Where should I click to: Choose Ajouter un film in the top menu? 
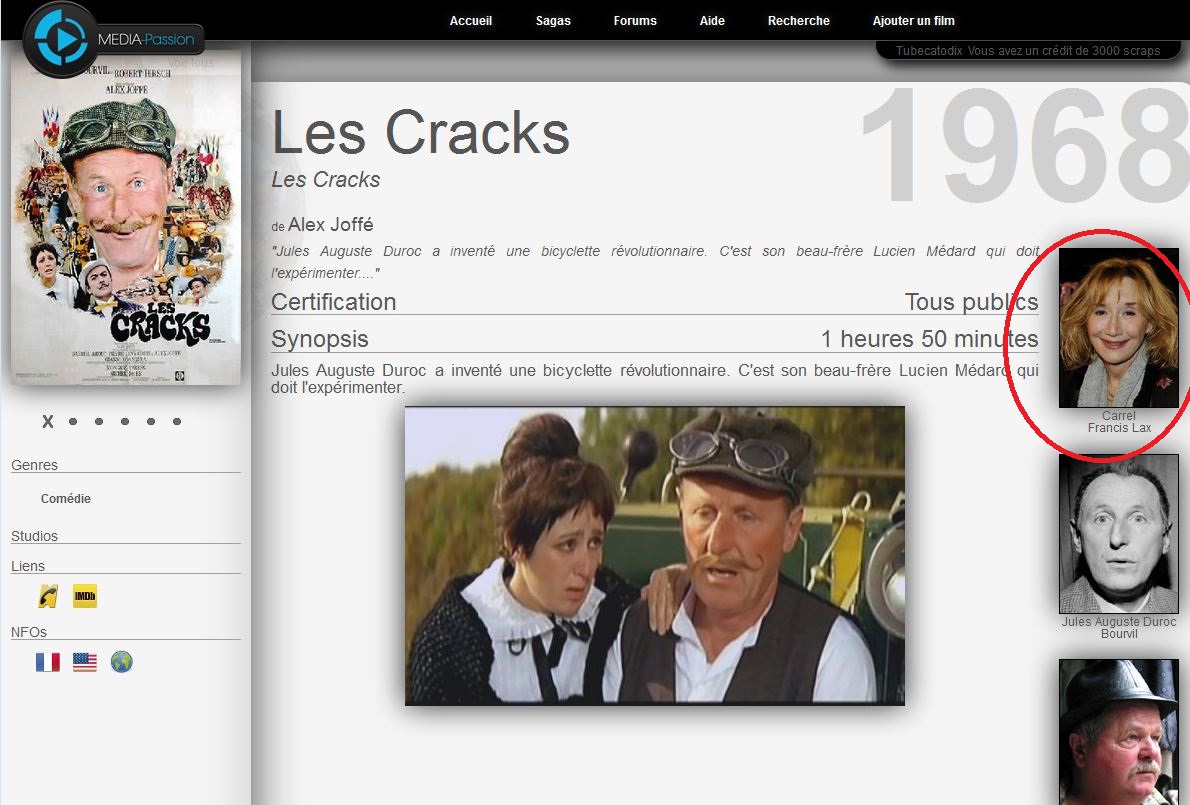coord(914,20)
